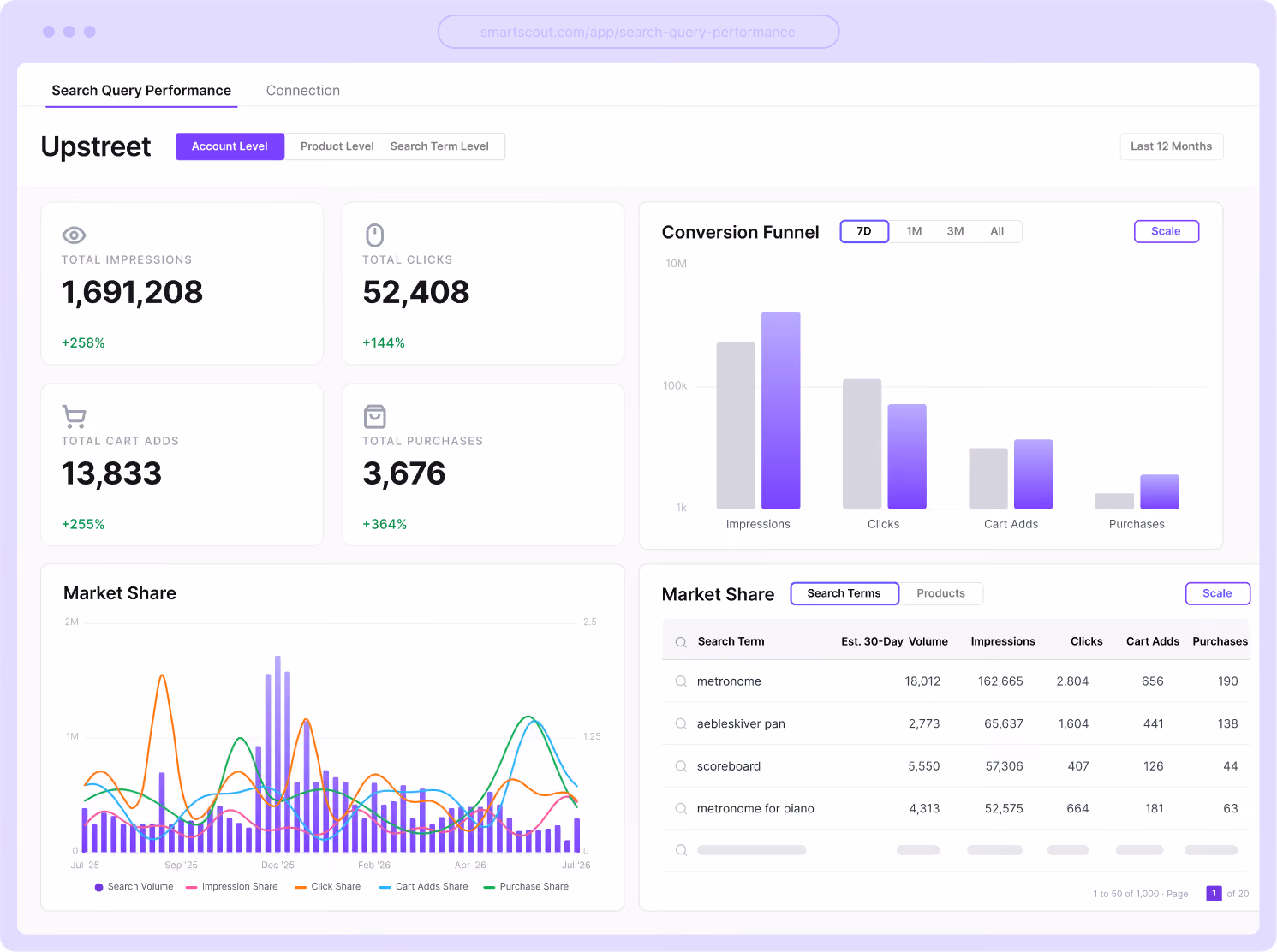This screenshot has width=1277, height=952.
Task: Click the 162,665 impressions cell
Action: point(1000,681)
